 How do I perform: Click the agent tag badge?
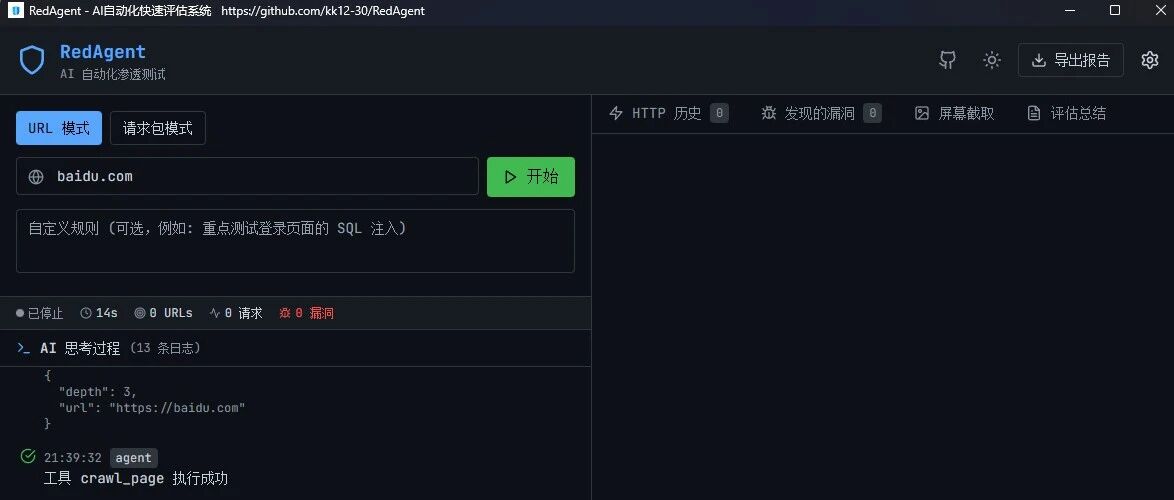pyautogui.click(x=134, y=458)
